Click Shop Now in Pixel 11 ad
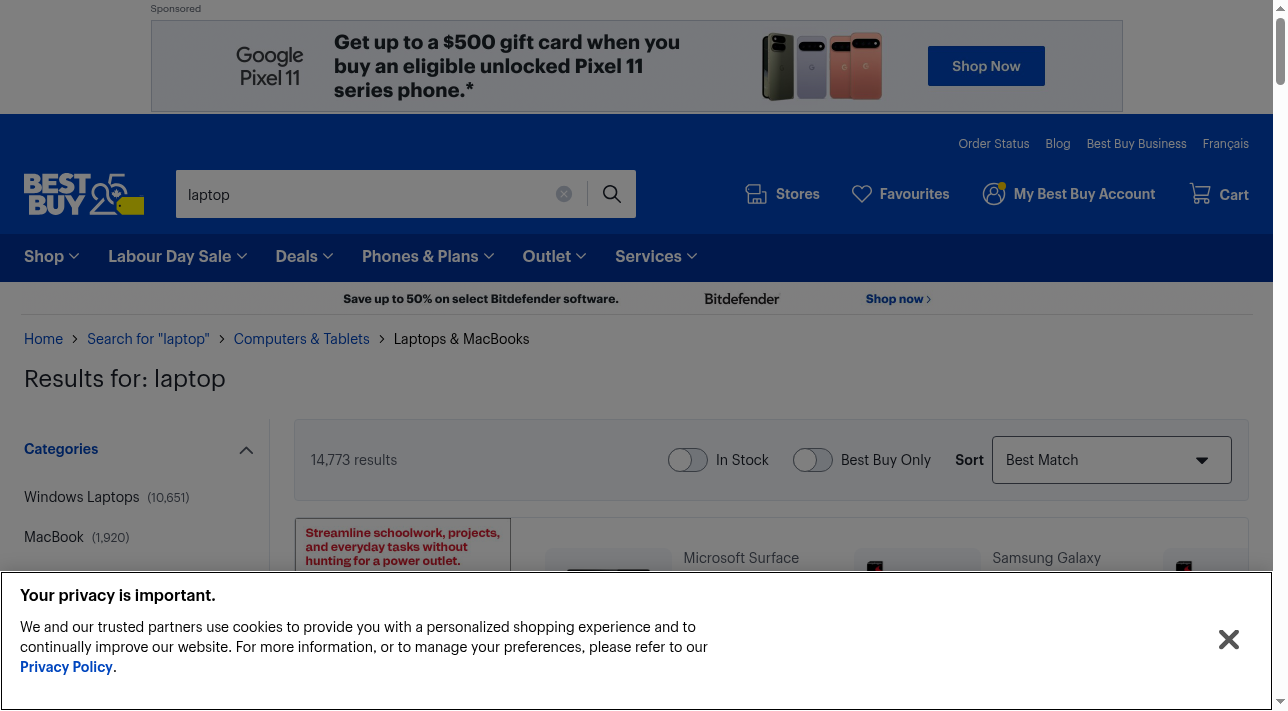The height and width of the screenshot is (711, 1288). (986, 66)
